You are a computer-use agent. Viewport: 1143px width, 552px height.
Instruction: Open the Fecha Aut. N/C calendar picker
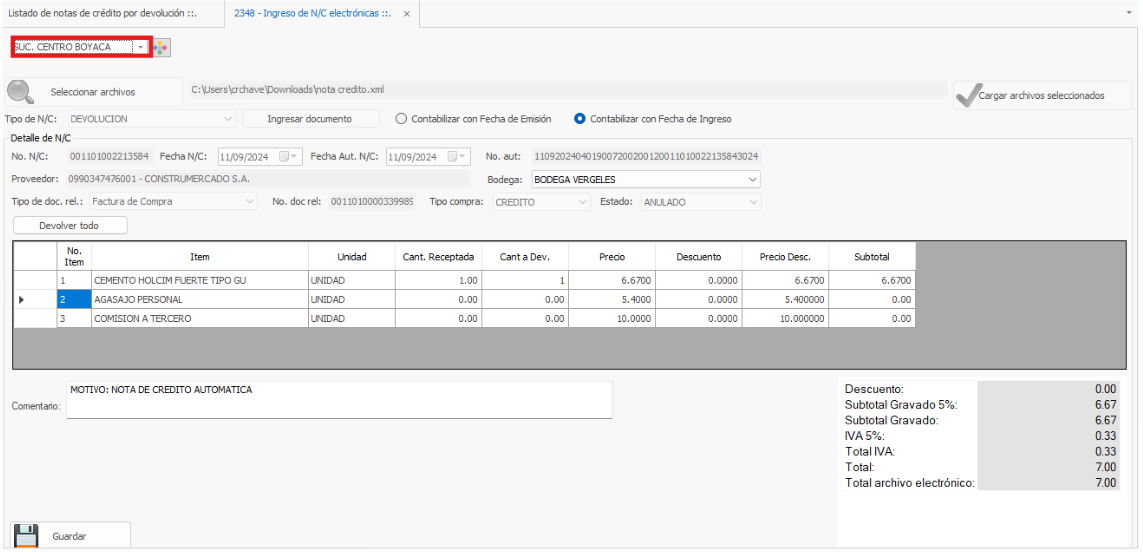[457, 157]
